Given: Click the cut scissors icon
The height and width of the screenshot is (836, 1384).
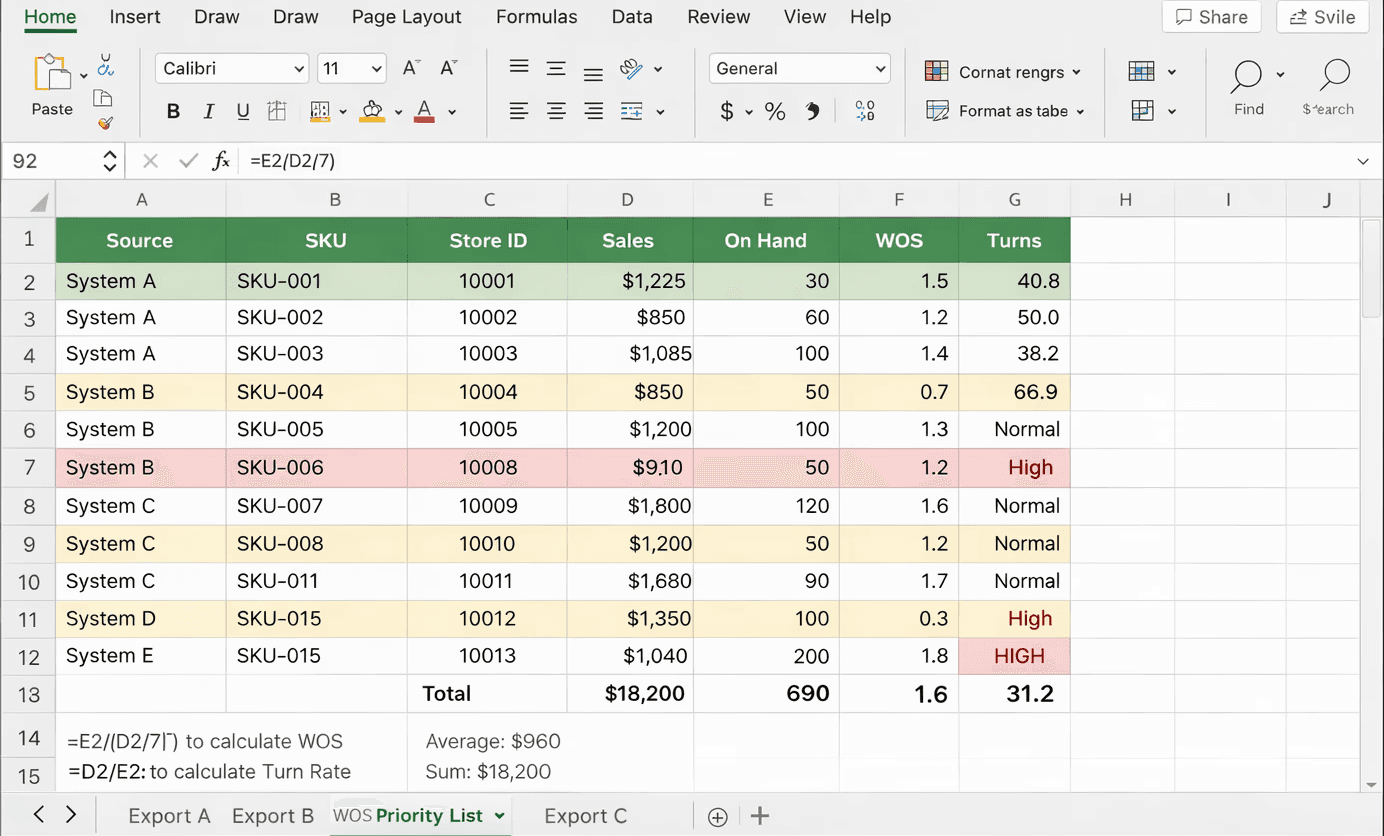Looking at the screenshot, I should click(x=105, y=66).
